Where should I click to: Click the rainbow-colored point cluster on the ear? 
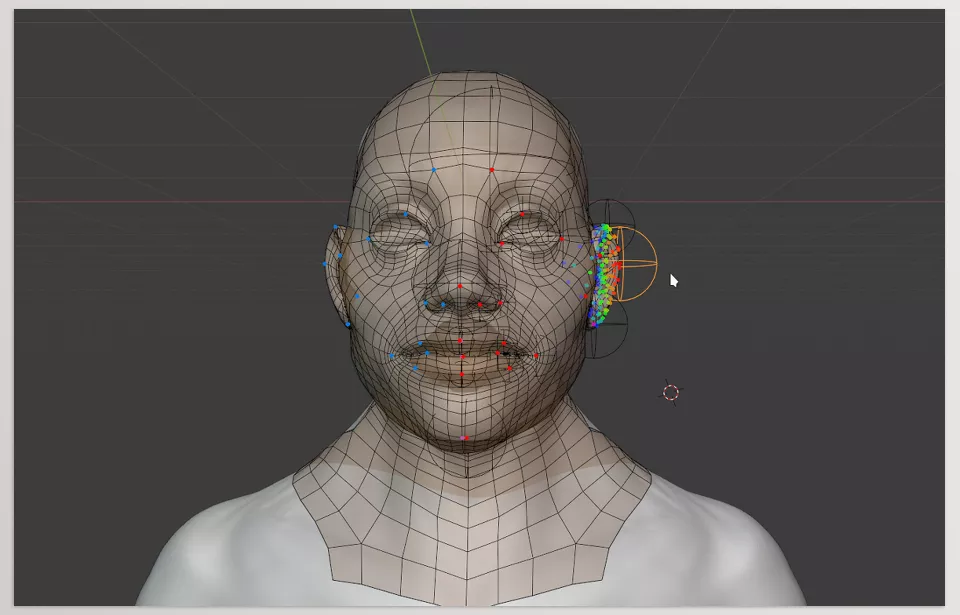pyautogui.click(x=604, y=274)
